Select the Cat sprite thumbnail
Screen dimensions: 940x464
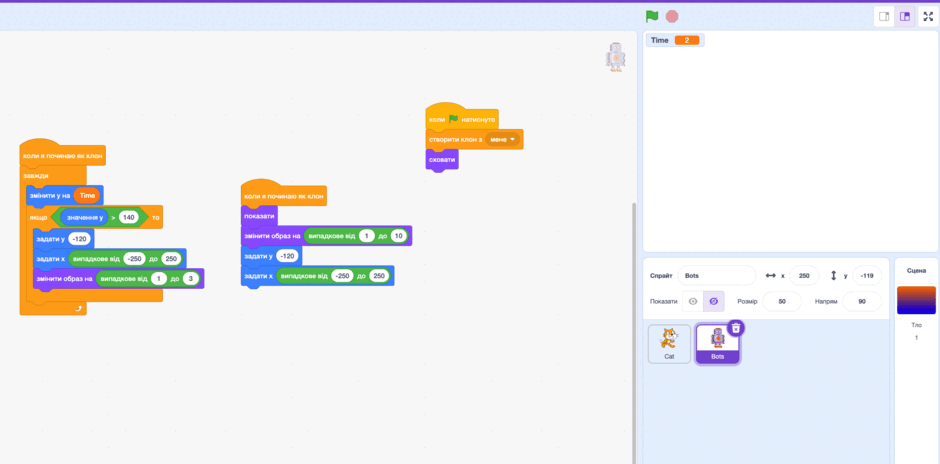point(669,344)
